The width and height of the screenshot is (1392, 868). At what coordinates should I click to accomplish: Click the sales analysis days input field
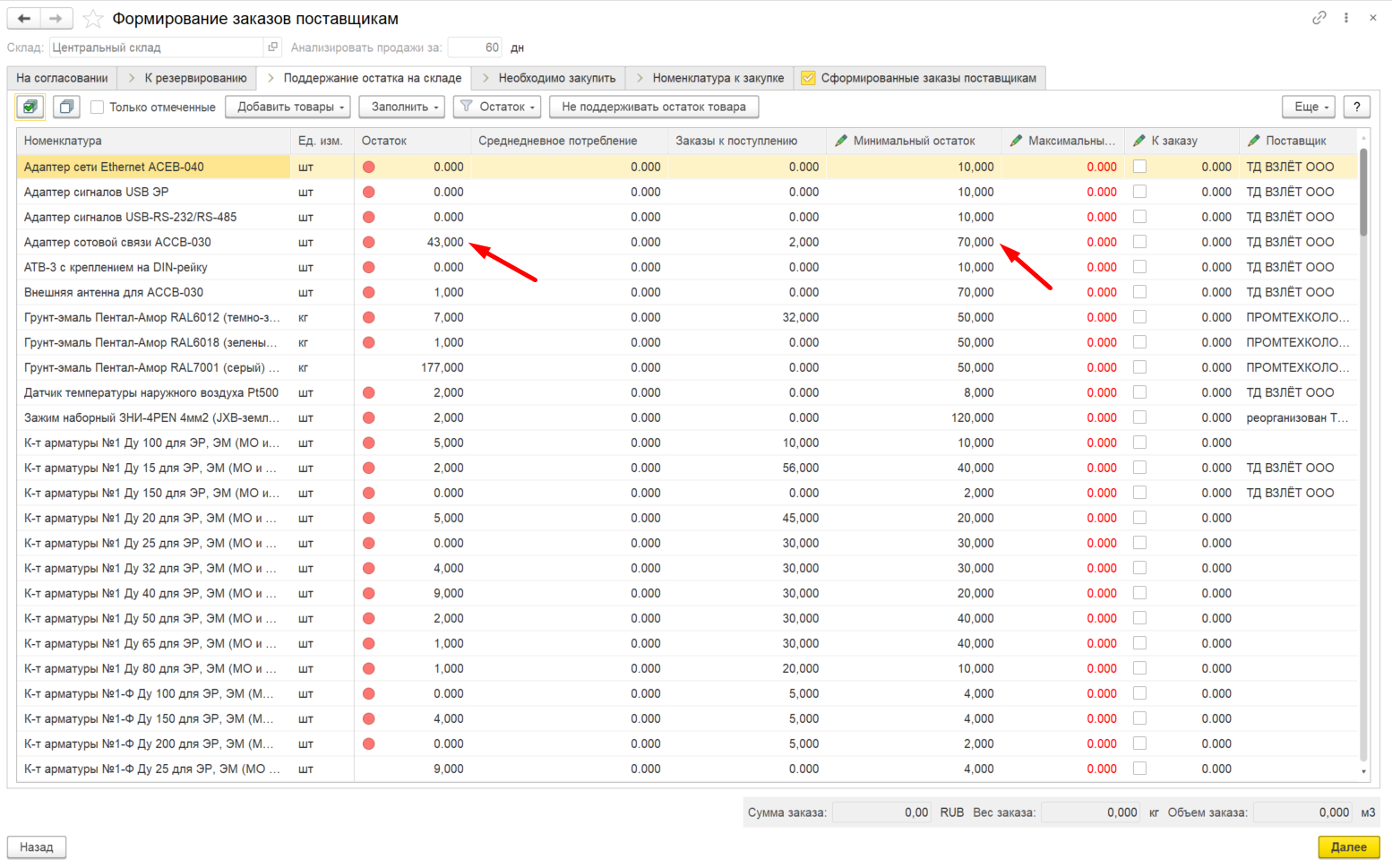475,47
